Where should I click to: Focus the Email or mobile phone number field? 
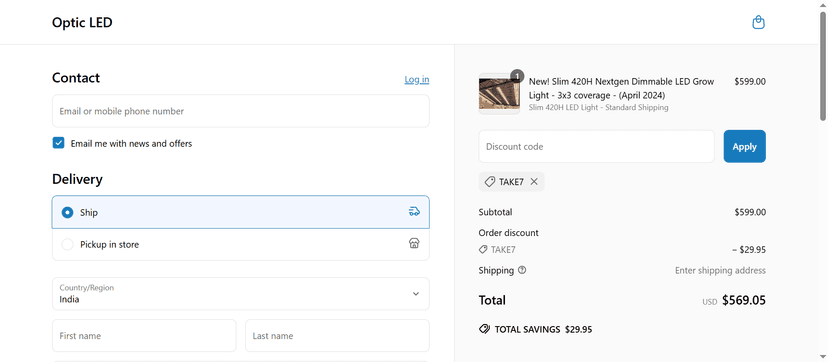(x=241, y=111)
